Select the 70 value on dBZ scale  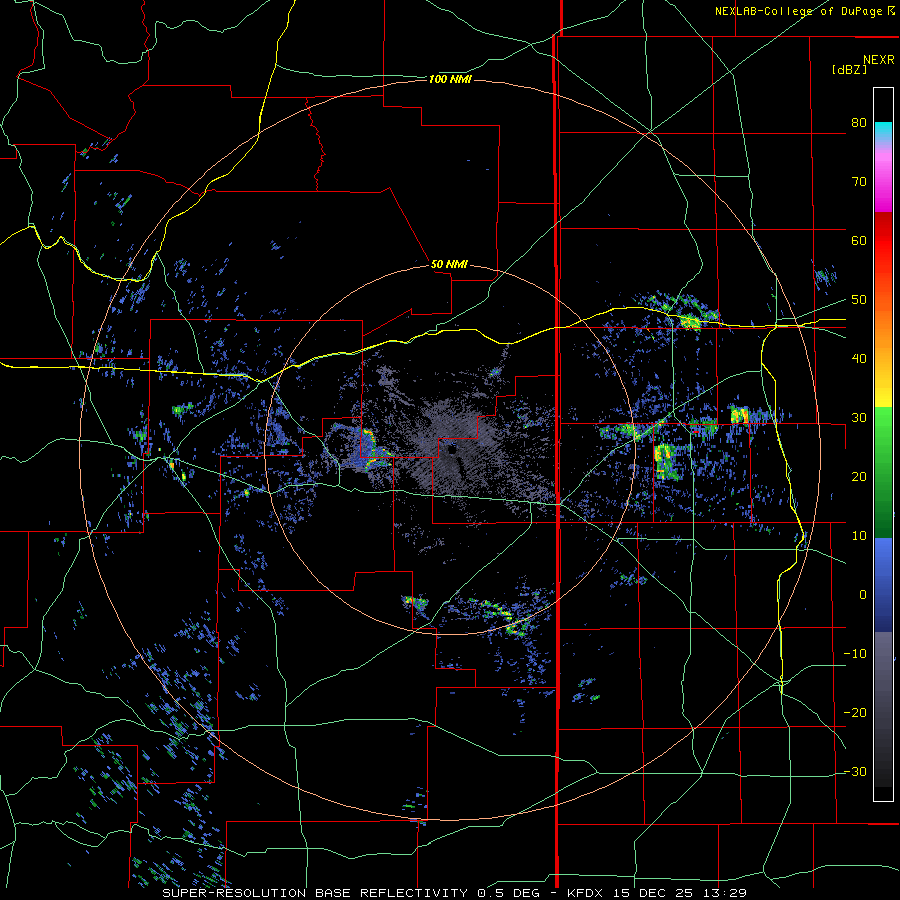[x=859, y=181]
